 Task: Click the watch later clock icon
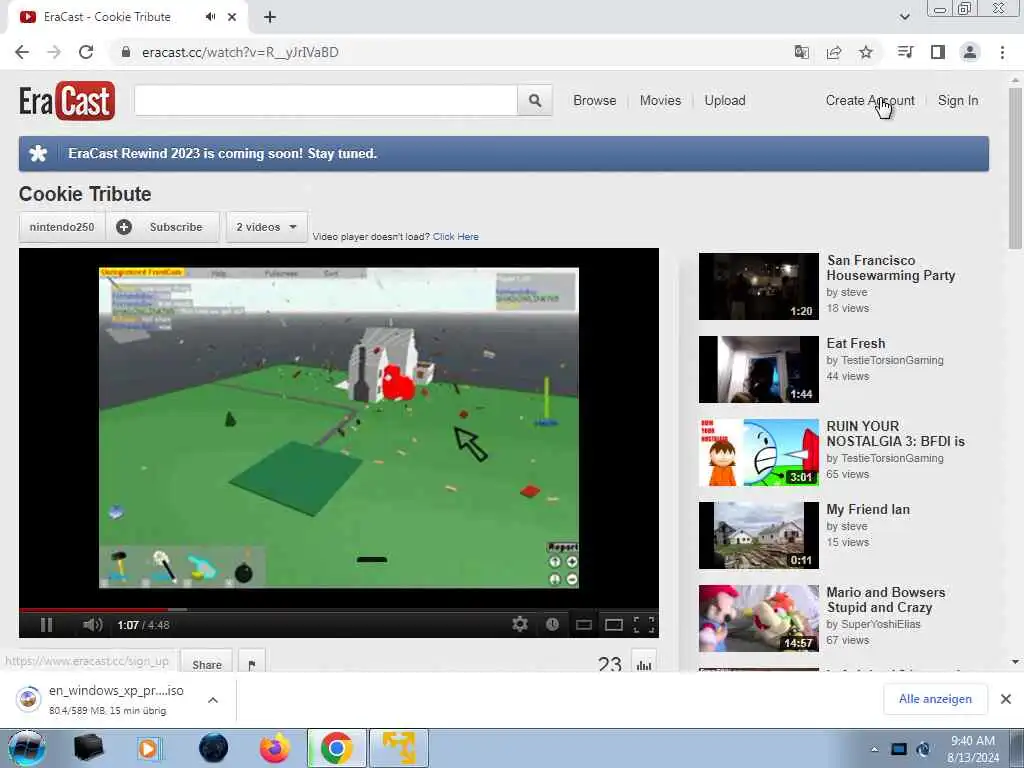tap(552, 624)
